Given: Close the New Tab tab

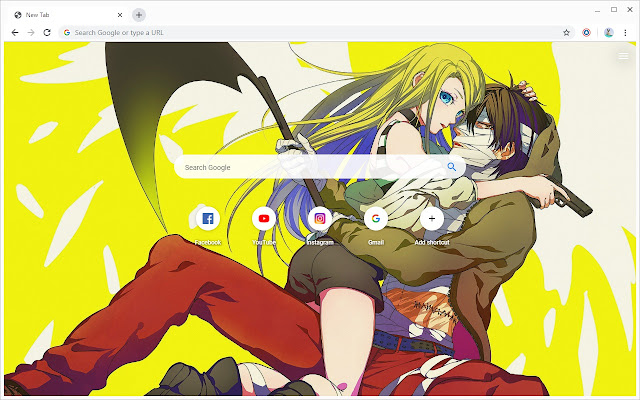Looking at the screenshot, I should (x=120, y=15).
